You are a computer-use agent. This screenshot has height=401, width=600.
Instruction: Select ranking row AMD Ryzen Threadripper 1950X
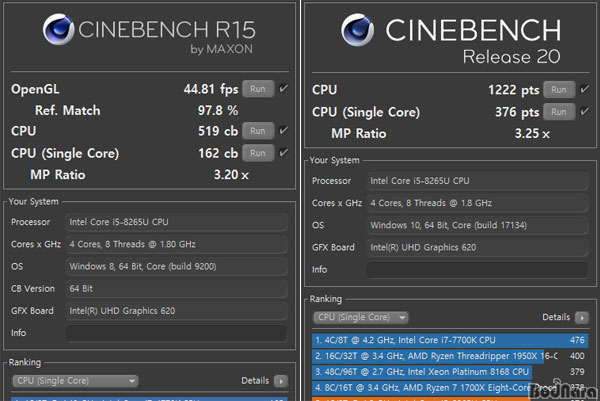point(450,356)
